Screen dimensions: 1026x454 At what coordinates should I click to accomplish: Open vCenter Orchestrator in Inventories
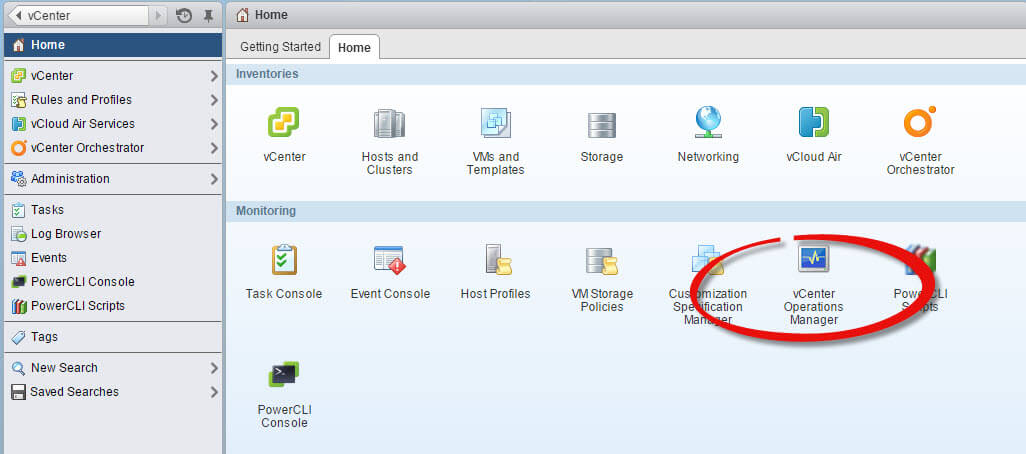point(919,122)
